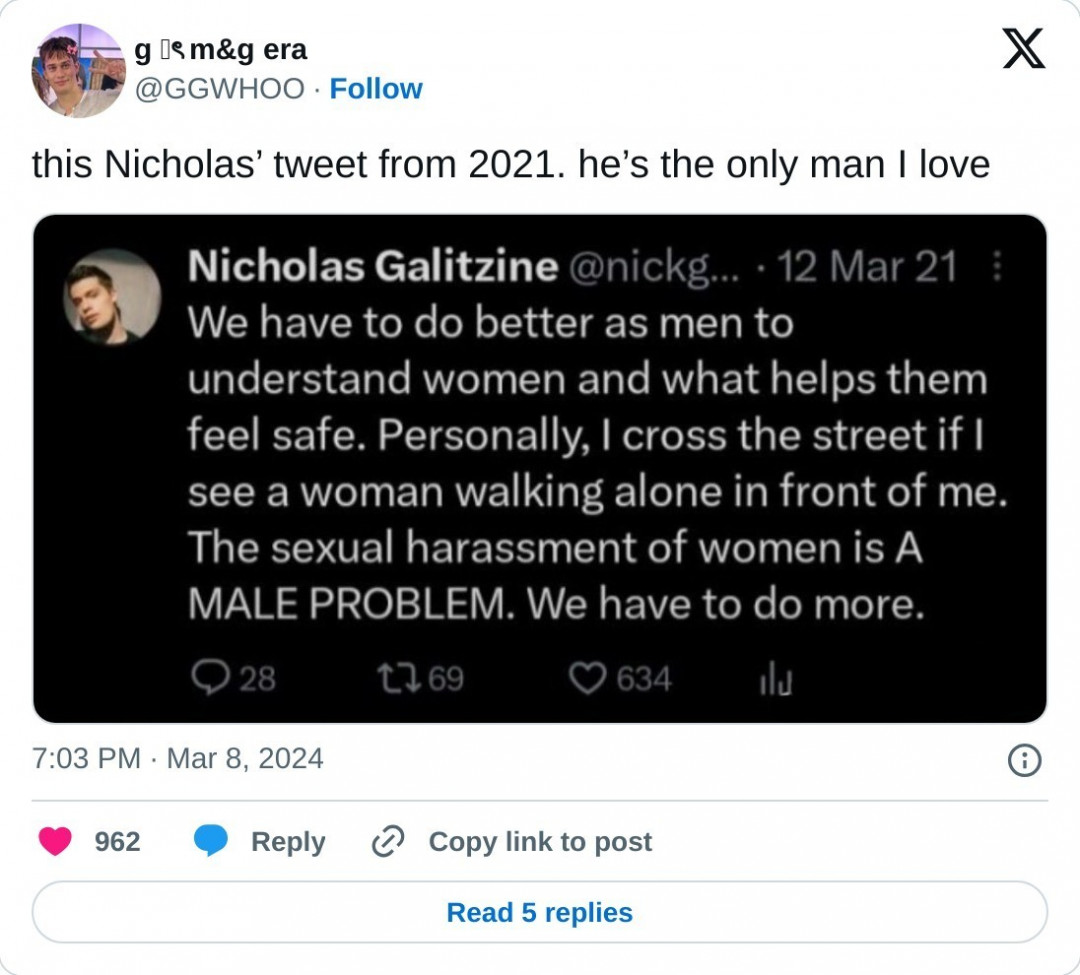Click the 7:03 PM · Mar 8, 2024 timestamp
The image size is (1080, 975).
[x=178, y=758]
